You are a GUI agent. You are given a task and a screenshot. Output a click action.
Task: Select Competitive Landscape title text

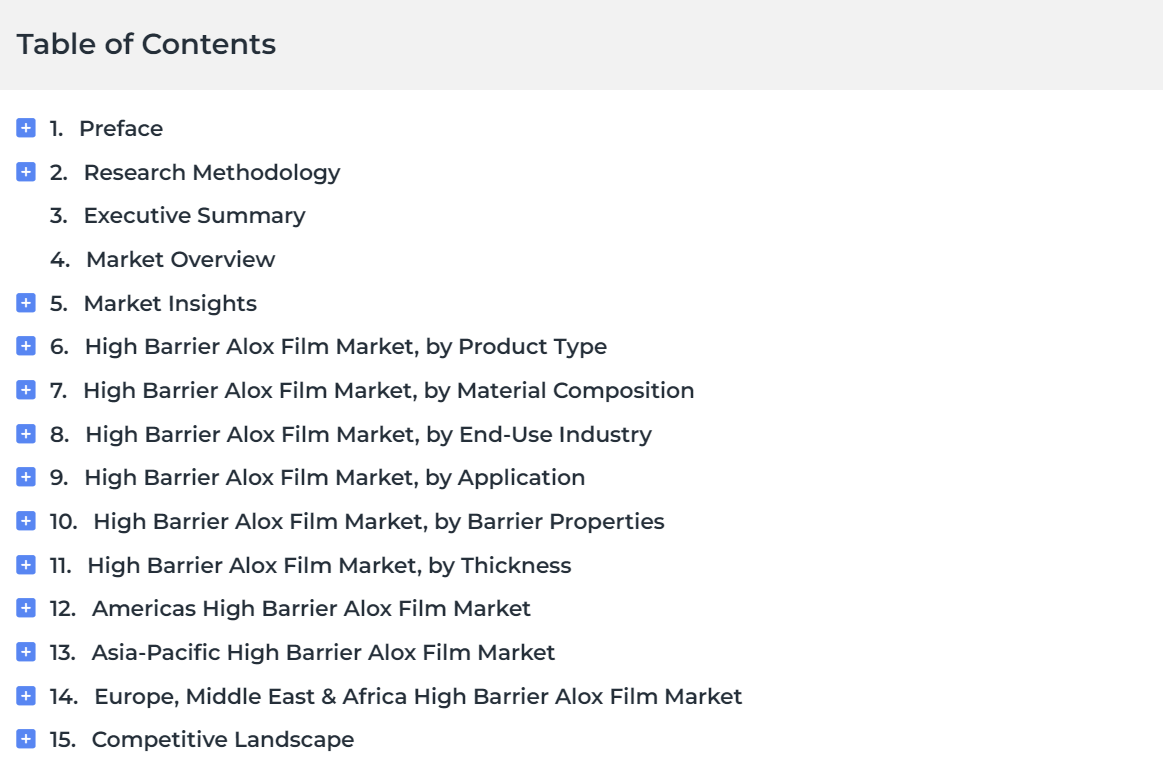222,741
